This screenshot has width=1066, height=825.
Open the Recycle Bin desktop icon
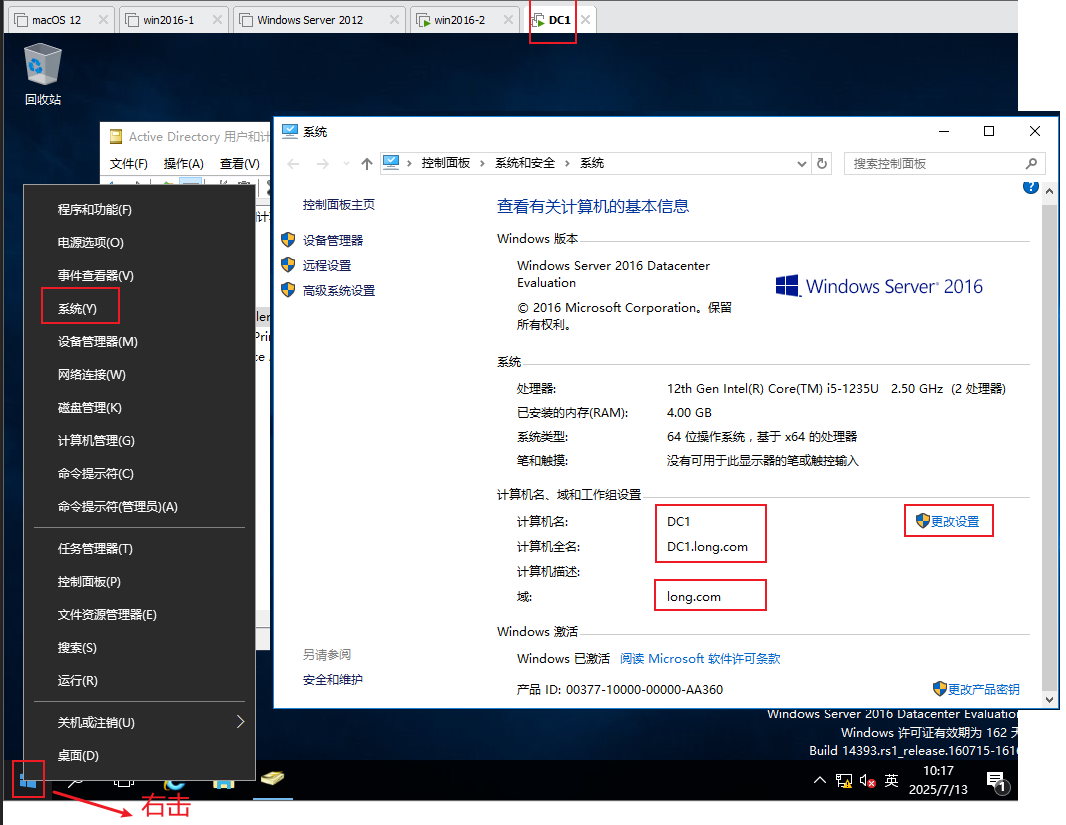(x=43, y=75)
